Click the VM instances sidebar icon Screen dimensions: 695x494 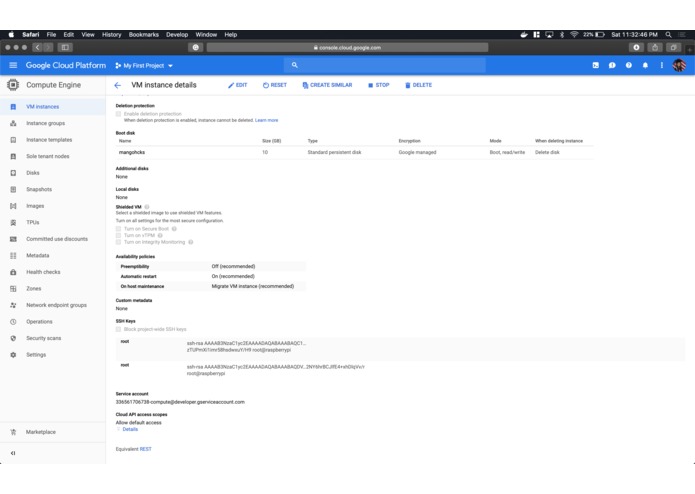(13, 107)
